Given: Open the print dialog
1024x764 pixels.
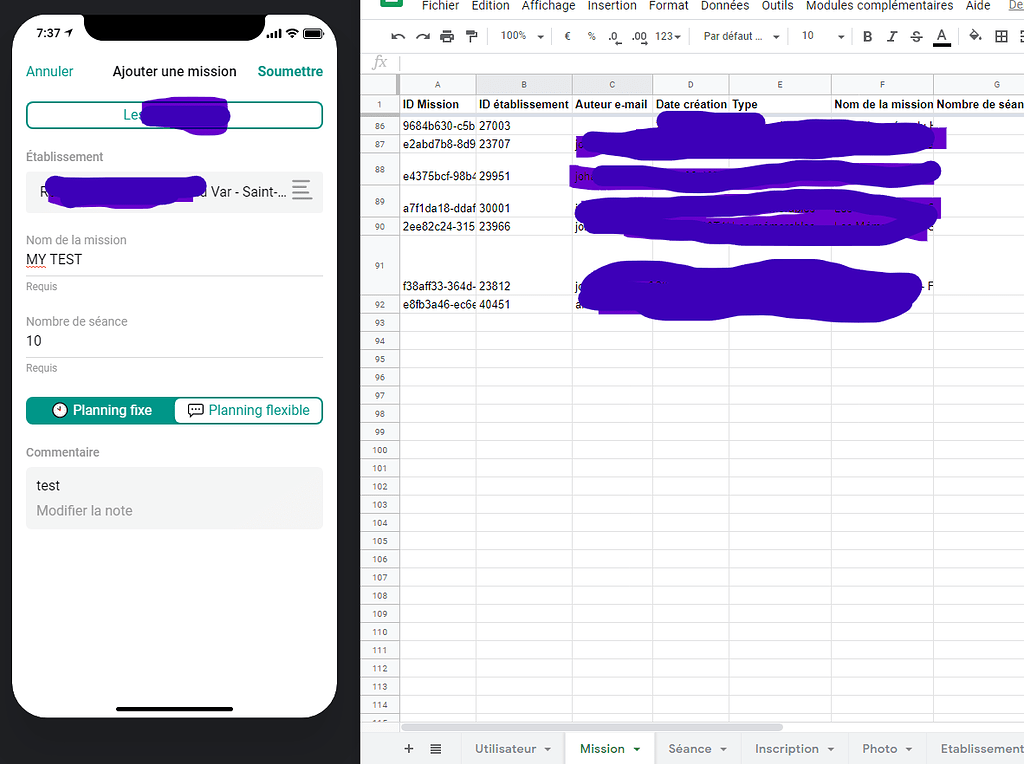Looking at the screenshot, I should (446, 35).
